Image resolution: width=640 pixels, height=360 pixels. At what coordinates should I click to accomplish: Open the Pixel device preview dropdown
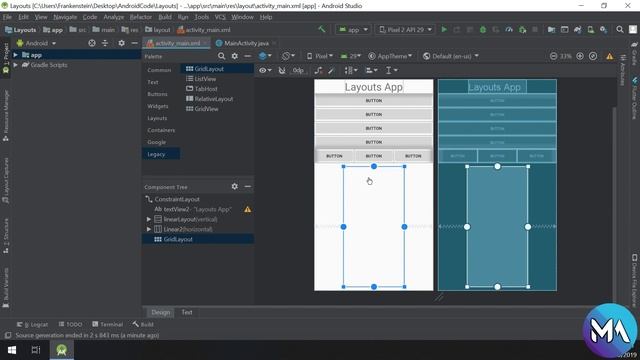(x=320, y=56)
